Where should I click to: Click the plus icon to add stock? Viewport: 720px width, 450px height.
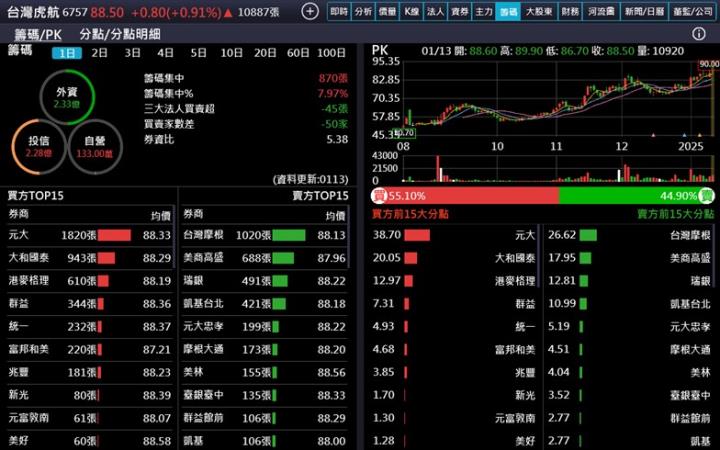(310, 11)
